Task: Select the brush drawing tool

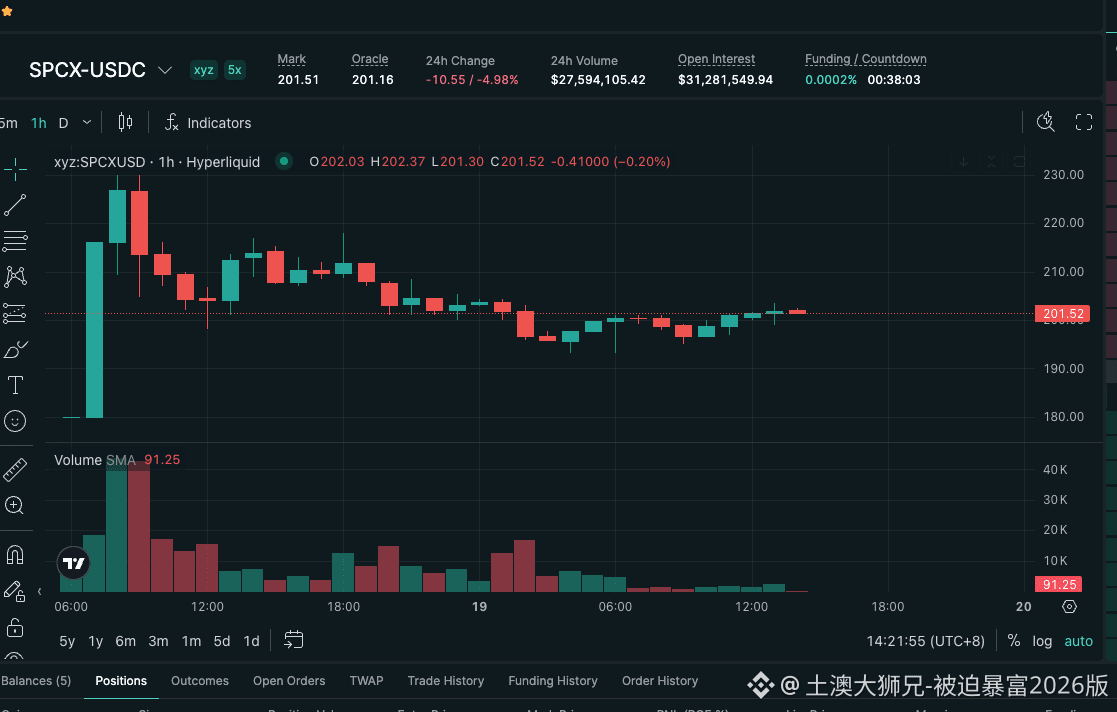Action: pos(15,349)
